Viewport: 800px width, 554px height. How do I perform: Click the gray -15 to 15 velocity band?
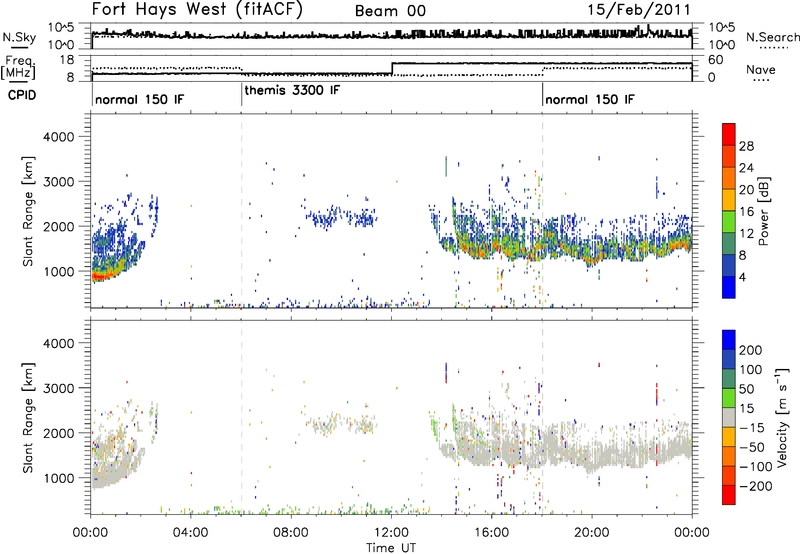tap(729, 417)
